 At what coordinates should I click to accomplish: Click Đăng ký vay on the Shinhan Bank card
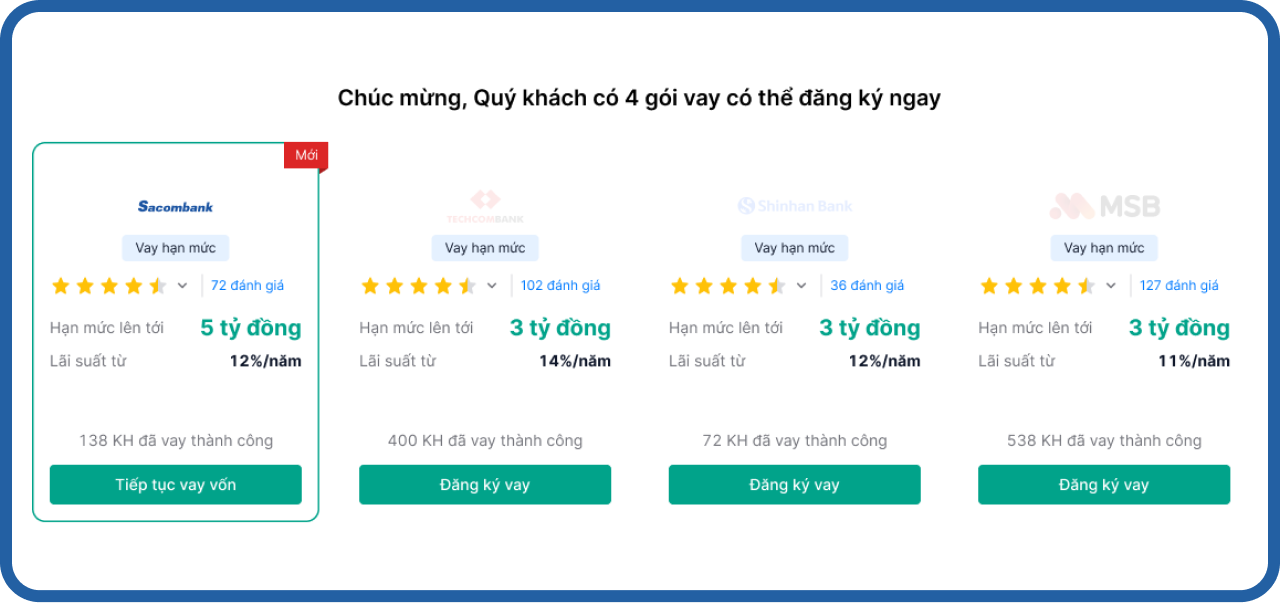794,484
